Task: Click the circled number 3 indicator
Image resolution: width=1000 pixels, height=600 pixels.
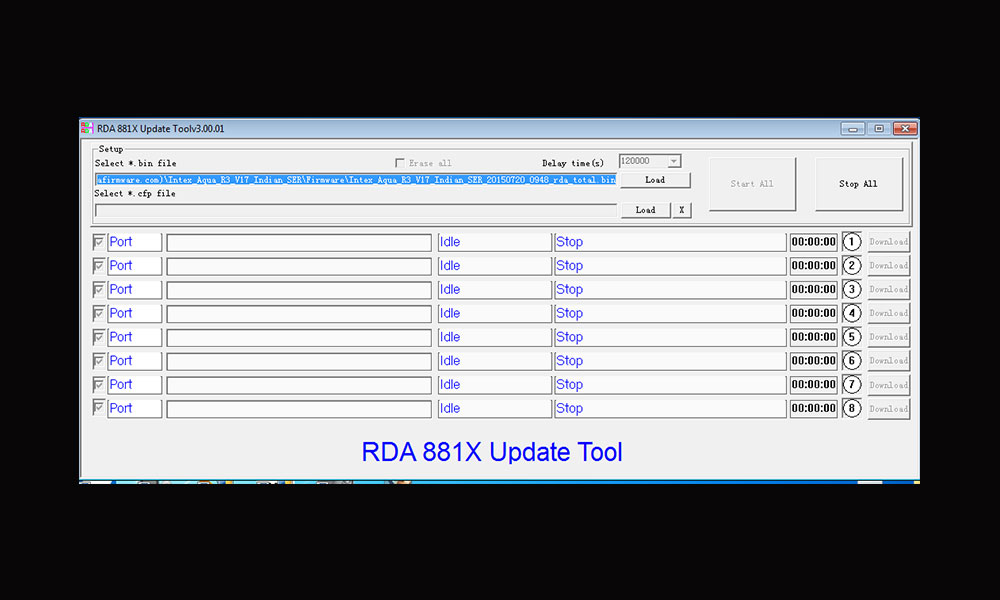Action: (851, 289)
